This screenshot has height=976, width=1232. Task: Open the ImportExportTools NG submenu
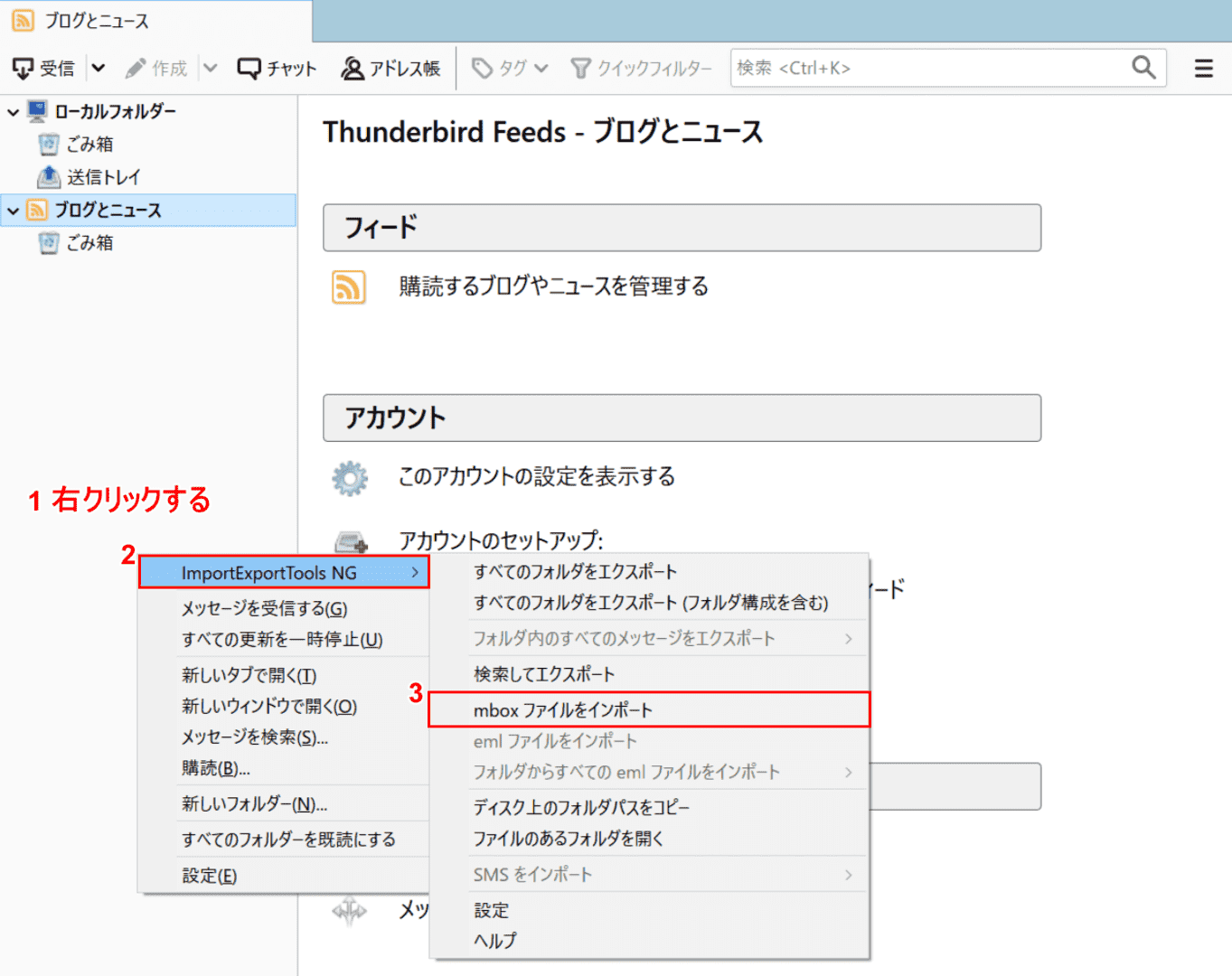point(284,573)
